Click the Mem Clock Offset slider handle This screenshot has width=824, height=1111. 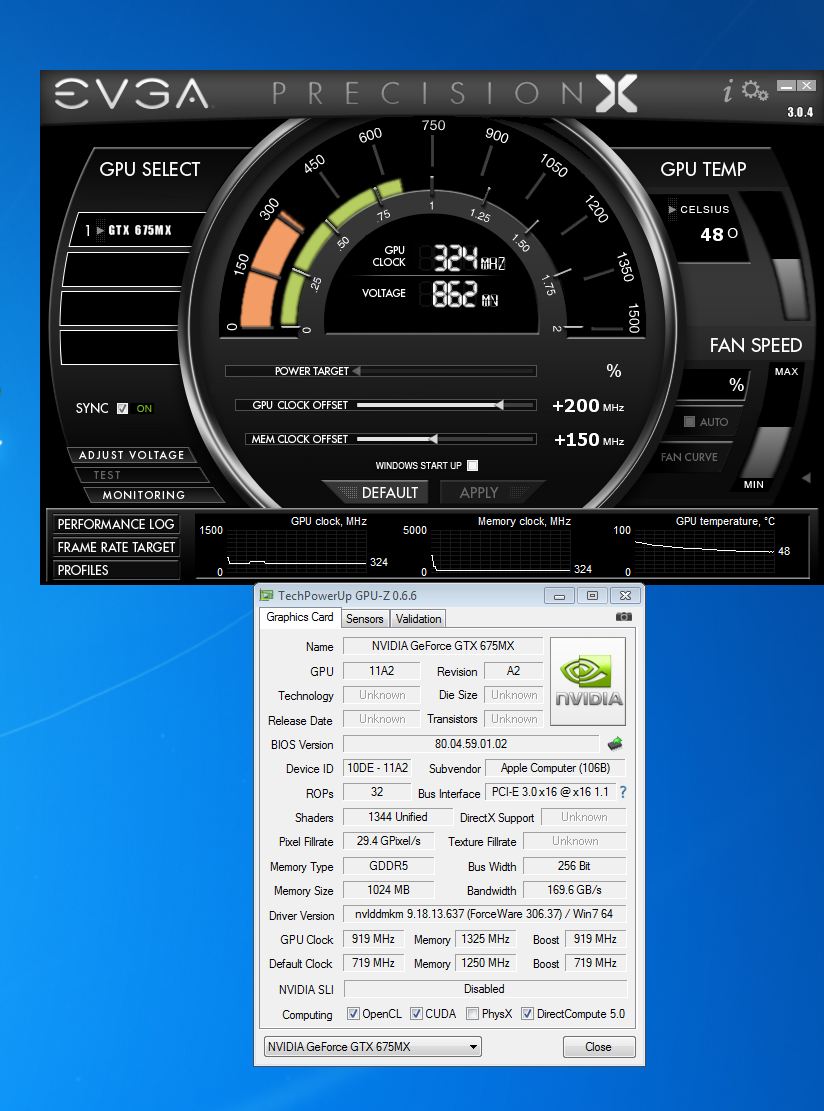[433, 439]
